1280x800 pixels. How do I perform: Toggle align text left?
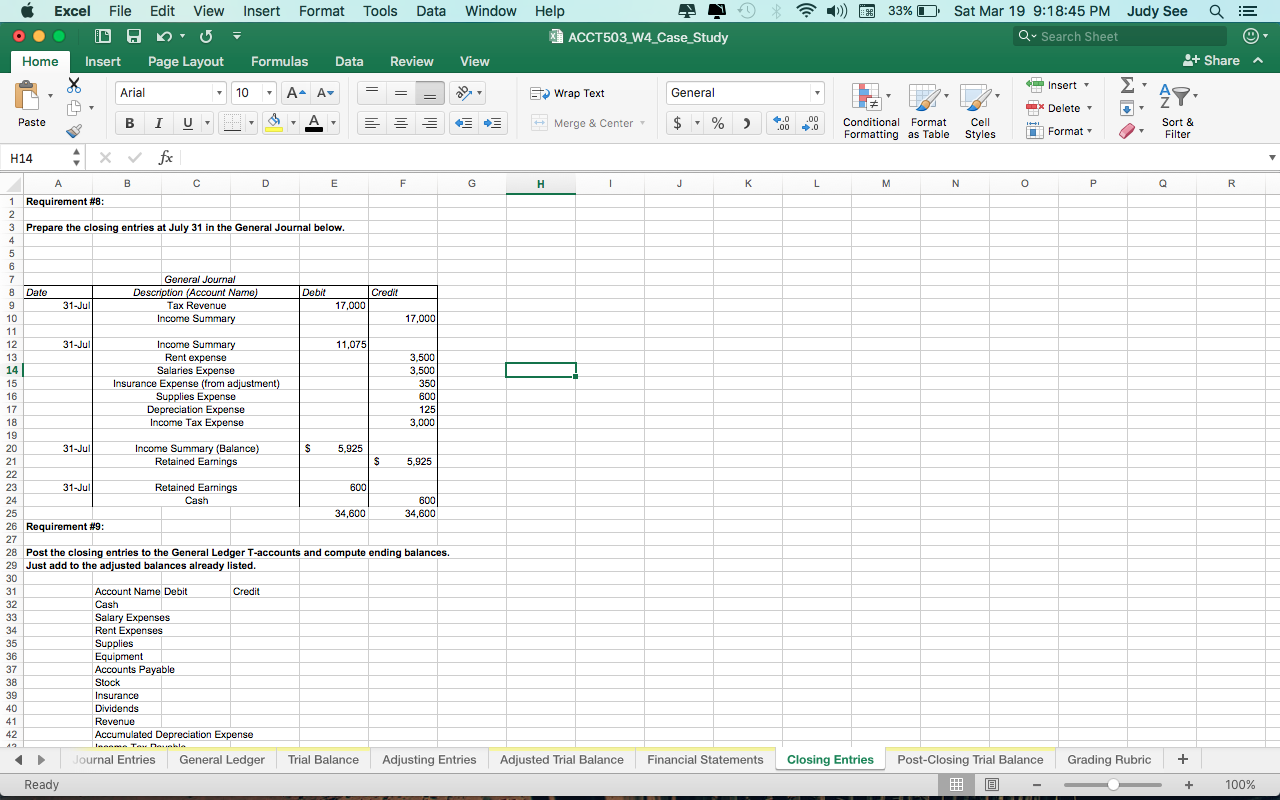pyautogui.click(x=371, y=123)
